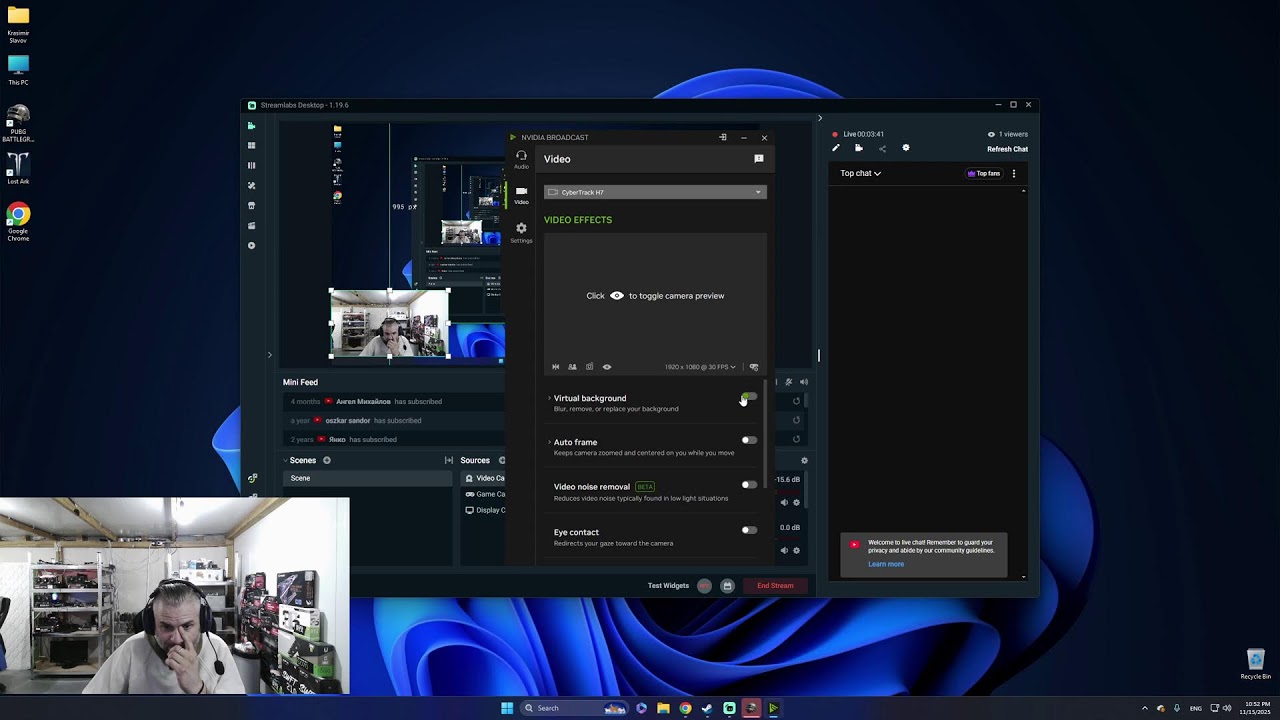Open the Top chat dropdown
The width and height of the screenshot is (1280, 720).
coord(860,174)
